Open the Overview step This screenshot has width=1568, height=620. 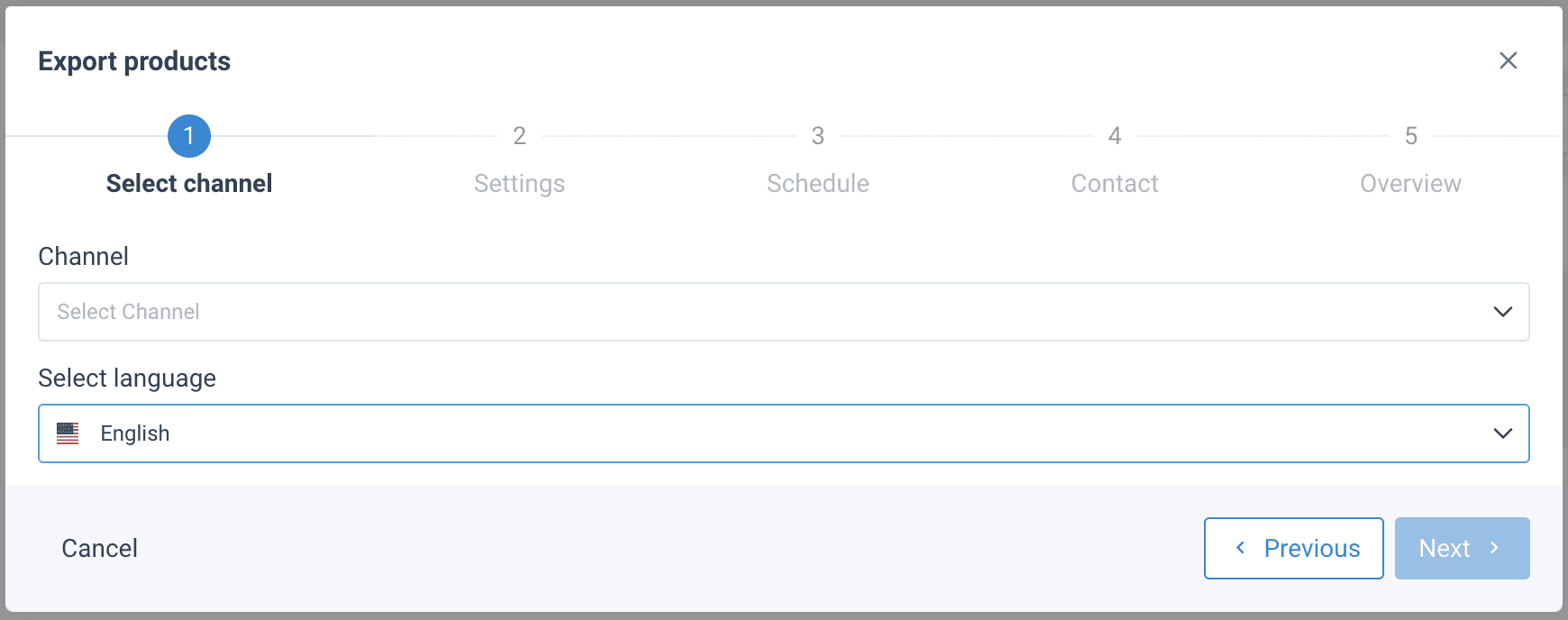1410,184
